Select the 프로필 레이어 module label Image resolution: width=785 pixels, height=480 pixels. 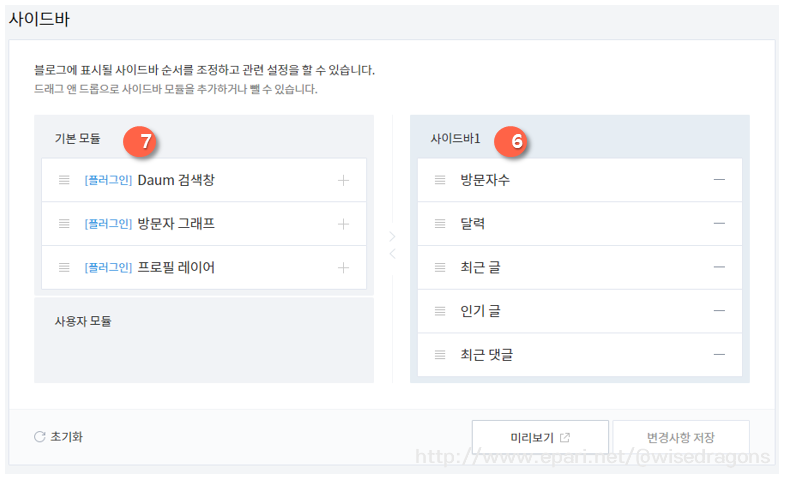[176, 267]
